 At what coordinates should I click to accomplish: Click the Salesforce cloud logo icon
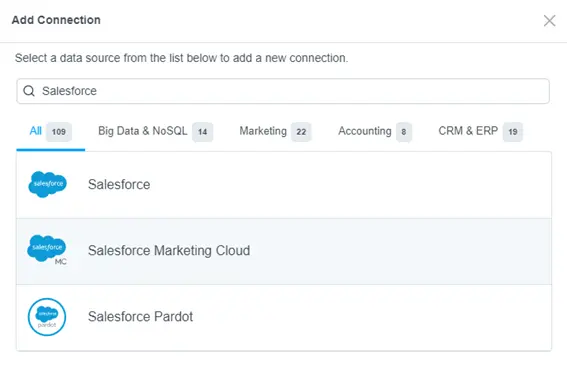tap(48, 184)
